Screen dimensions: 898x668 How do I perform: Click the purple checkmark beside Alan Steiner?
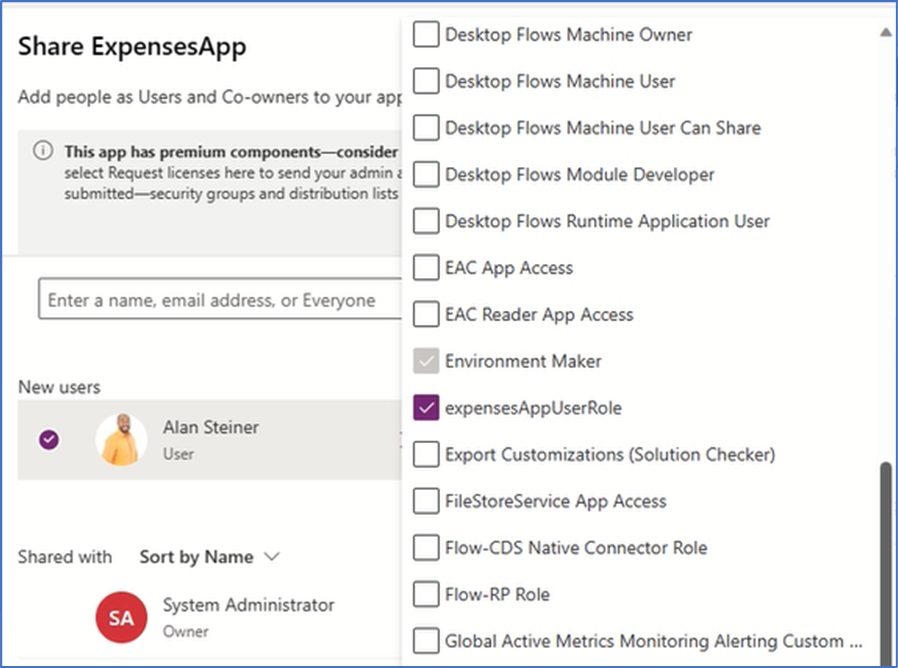[x=48, y=439]
